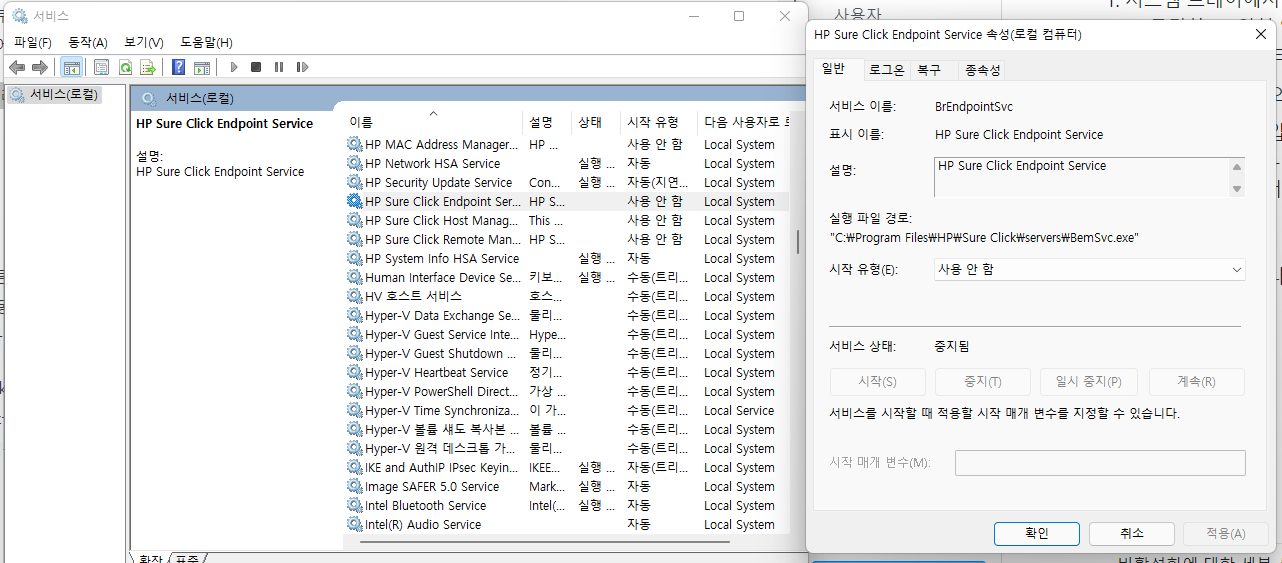Click the Stop Service square icon
Viewport: 1282px width, 563px height.
tap(256, 67)
